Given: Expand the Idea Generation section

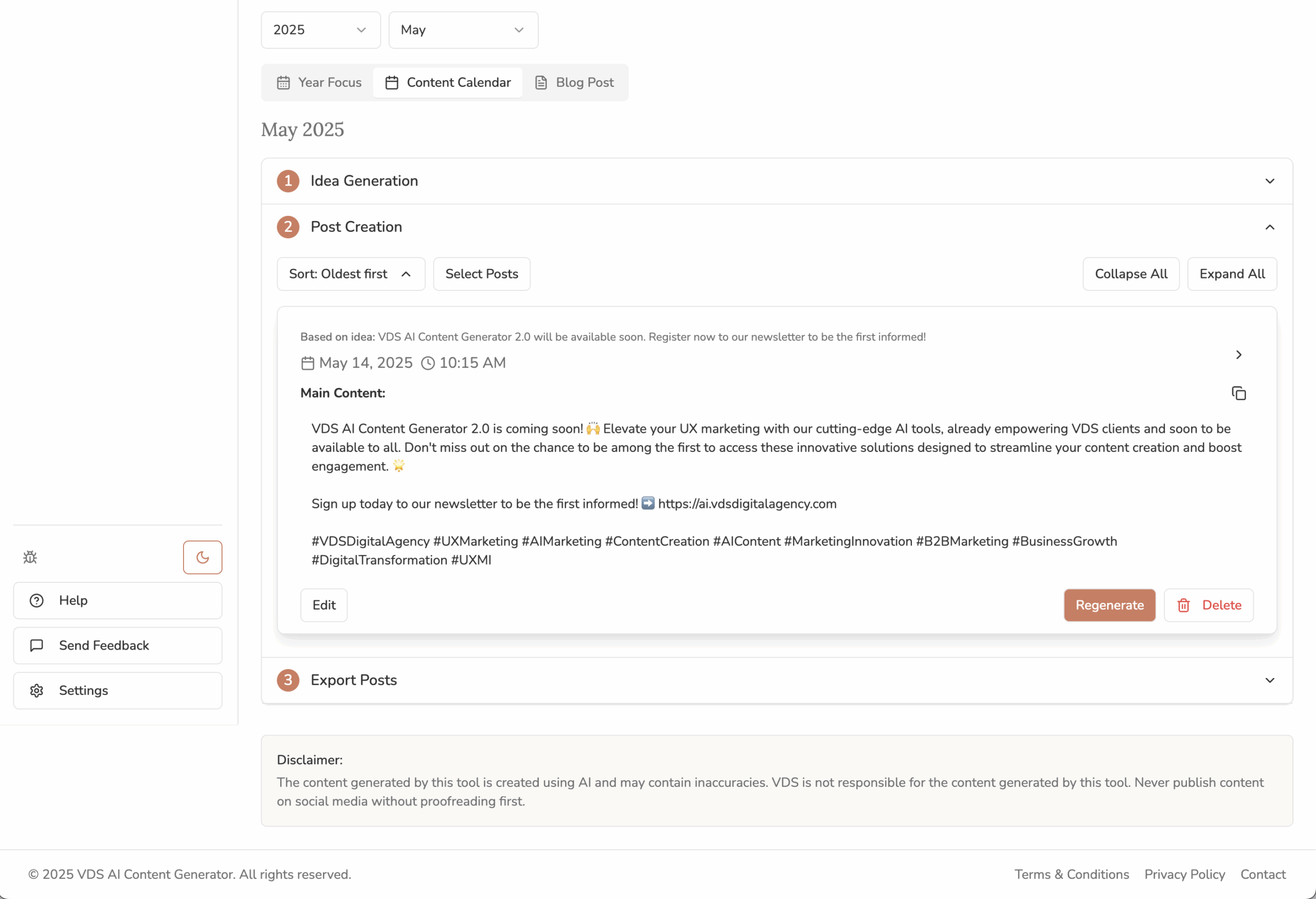Looking at the screenshot, I should click(777, 181).
